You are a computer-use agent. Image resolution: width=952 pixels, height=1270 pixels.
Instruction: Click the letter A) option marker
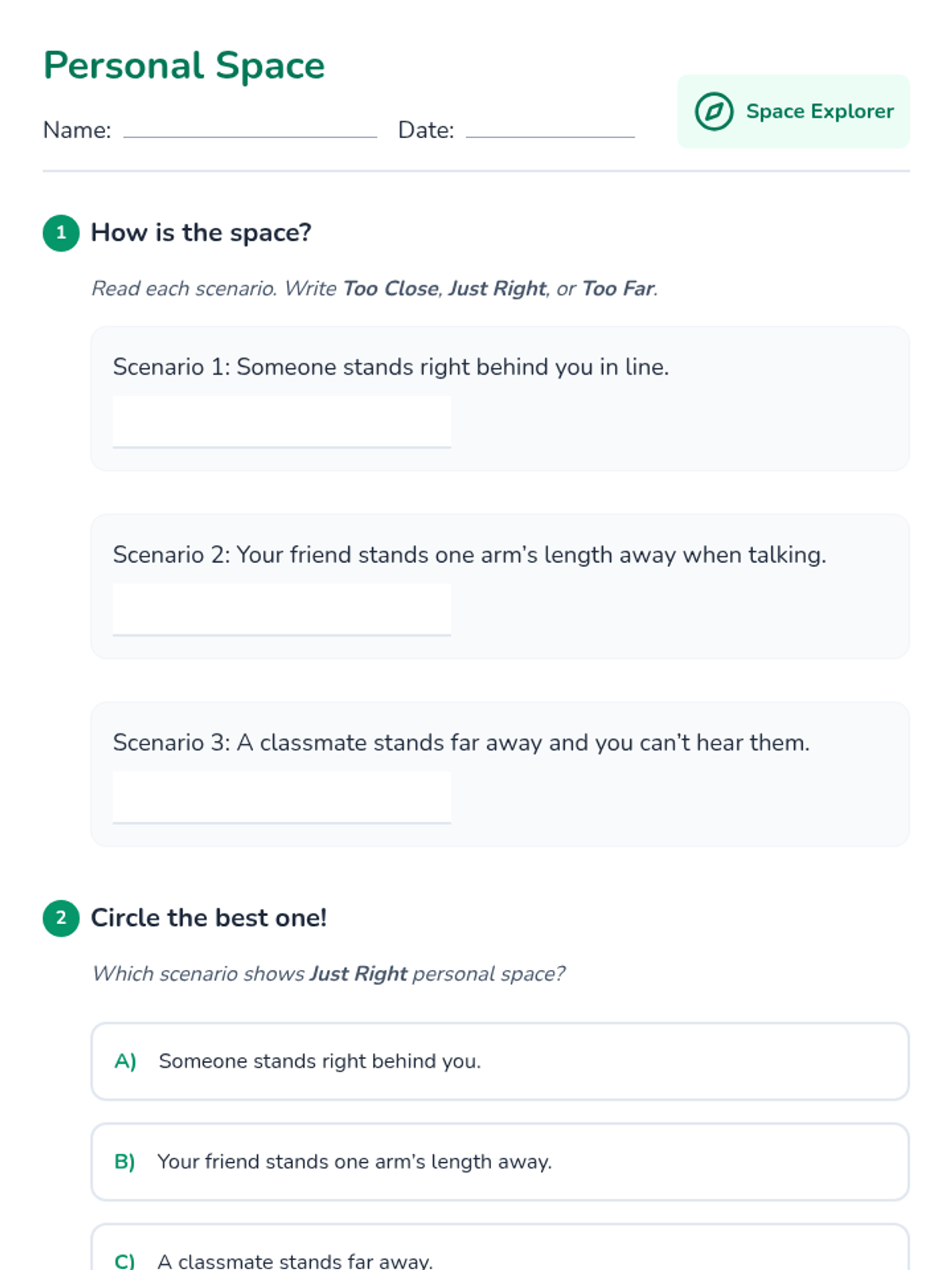coord(125,1061)
